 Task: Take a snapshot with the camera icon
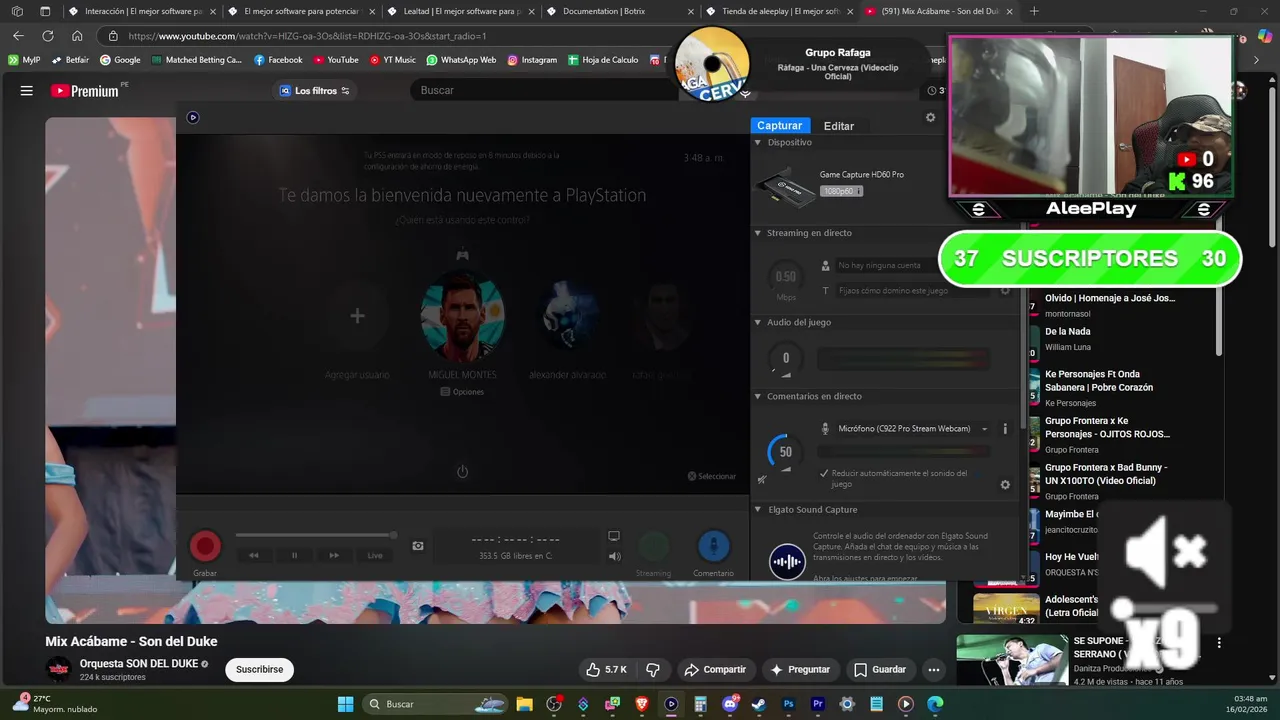(x=418, y=546)
